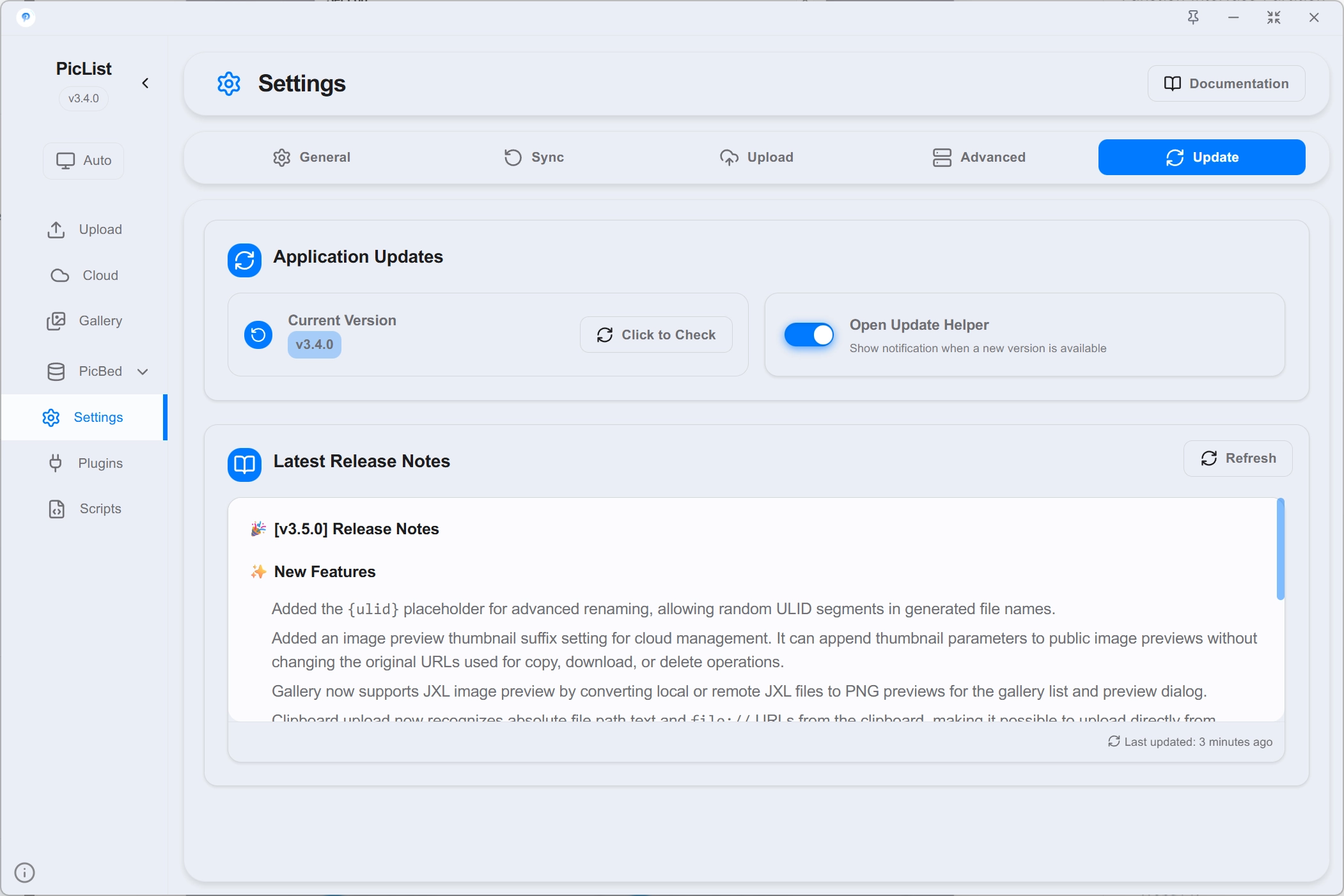Click the book icon on Documentation button
The height and width of the screenshot is (896, 1344).
pyautogui.click(x=1173, y=84)
